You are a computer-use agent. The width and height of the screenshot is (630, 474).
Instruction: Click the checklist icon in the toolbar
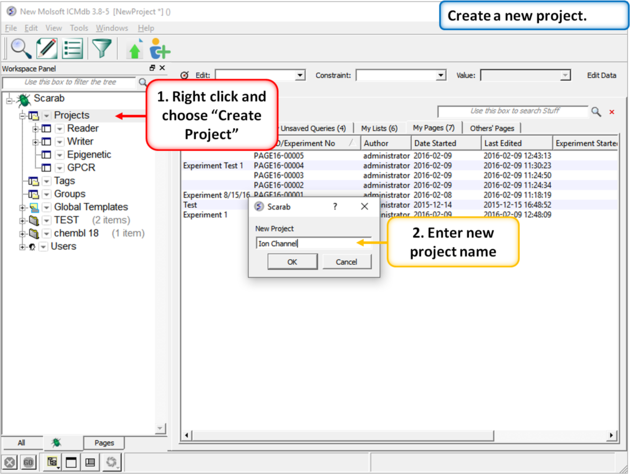pyautogui.click(x=73, y=48)
